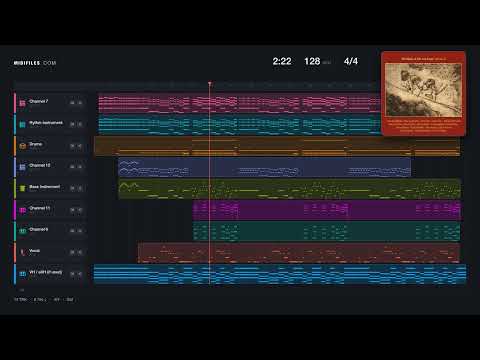Viewport: 480px width, 360px height.
Task: Mute the Channel 7 track
Action: 72,103
